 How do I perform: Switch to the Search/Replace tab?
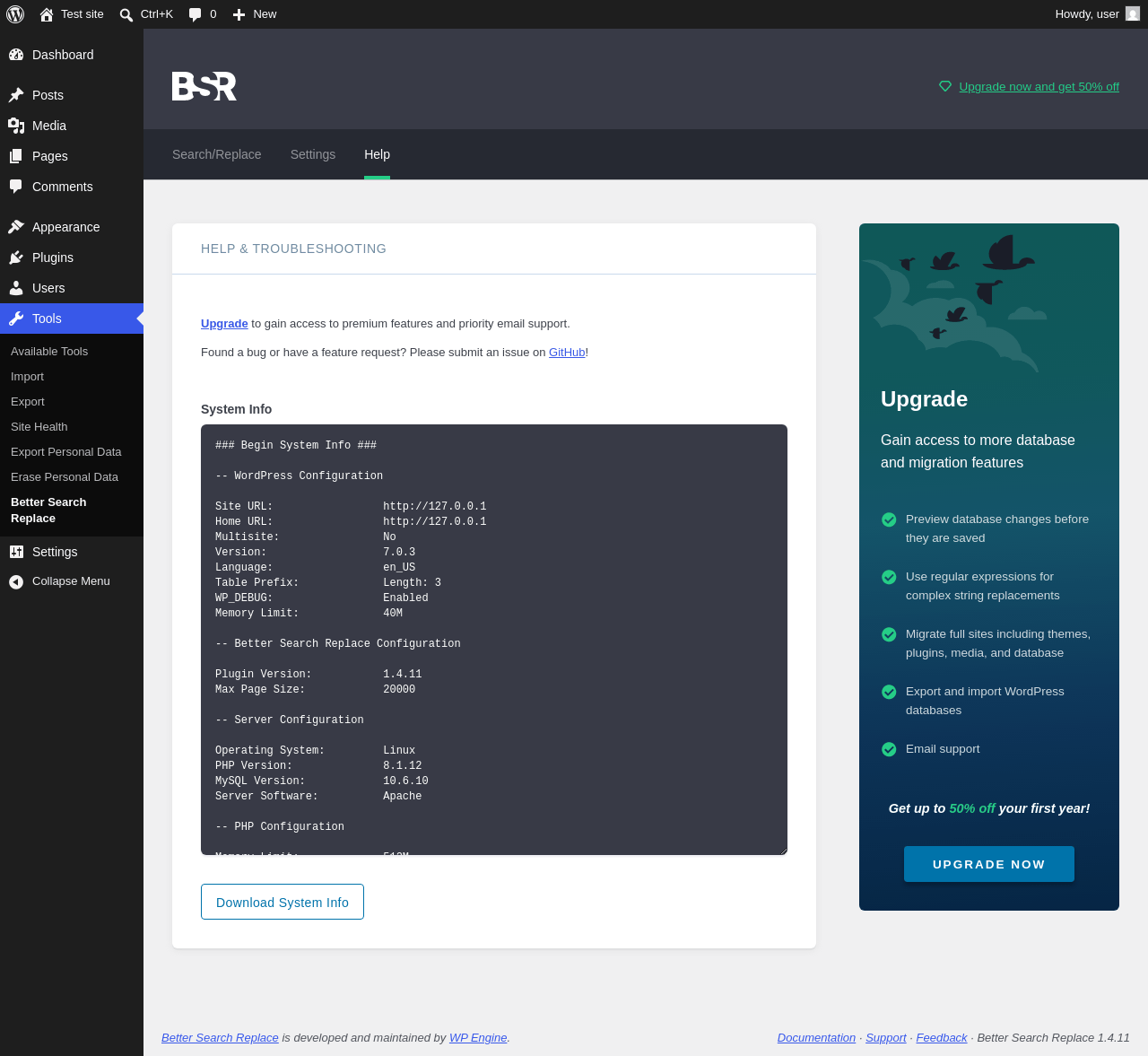coord(217,154)
